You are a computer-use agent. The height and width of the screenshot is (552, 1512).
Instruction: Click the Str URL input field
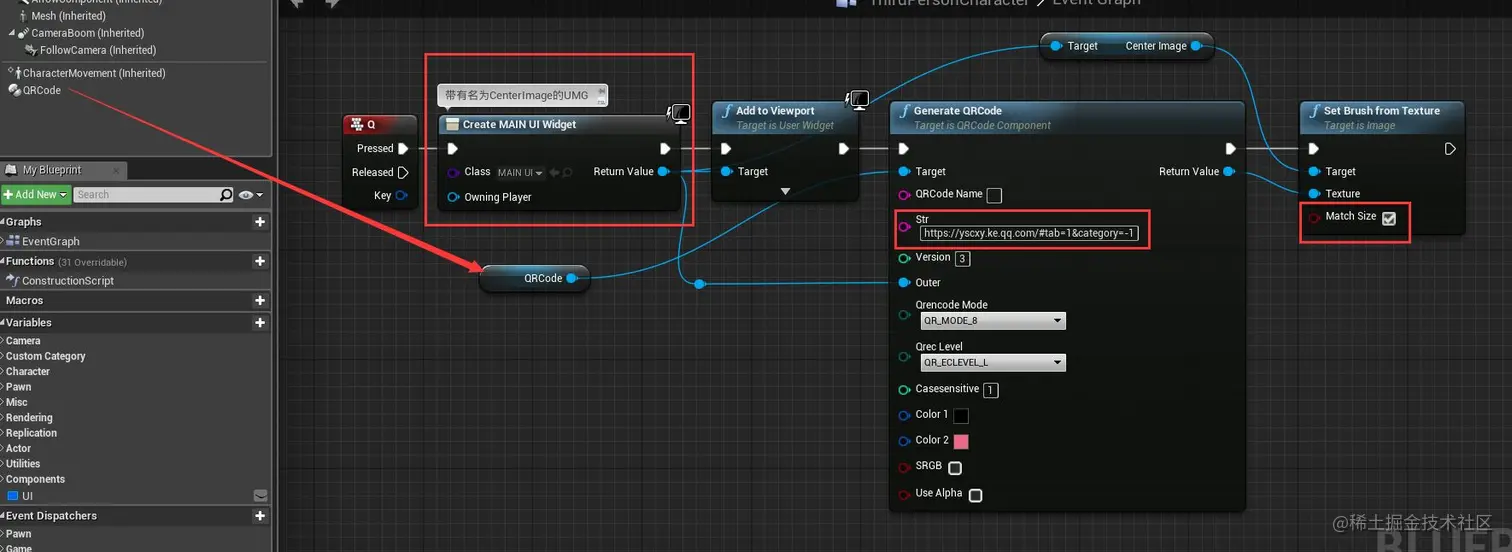(1029, 233)
